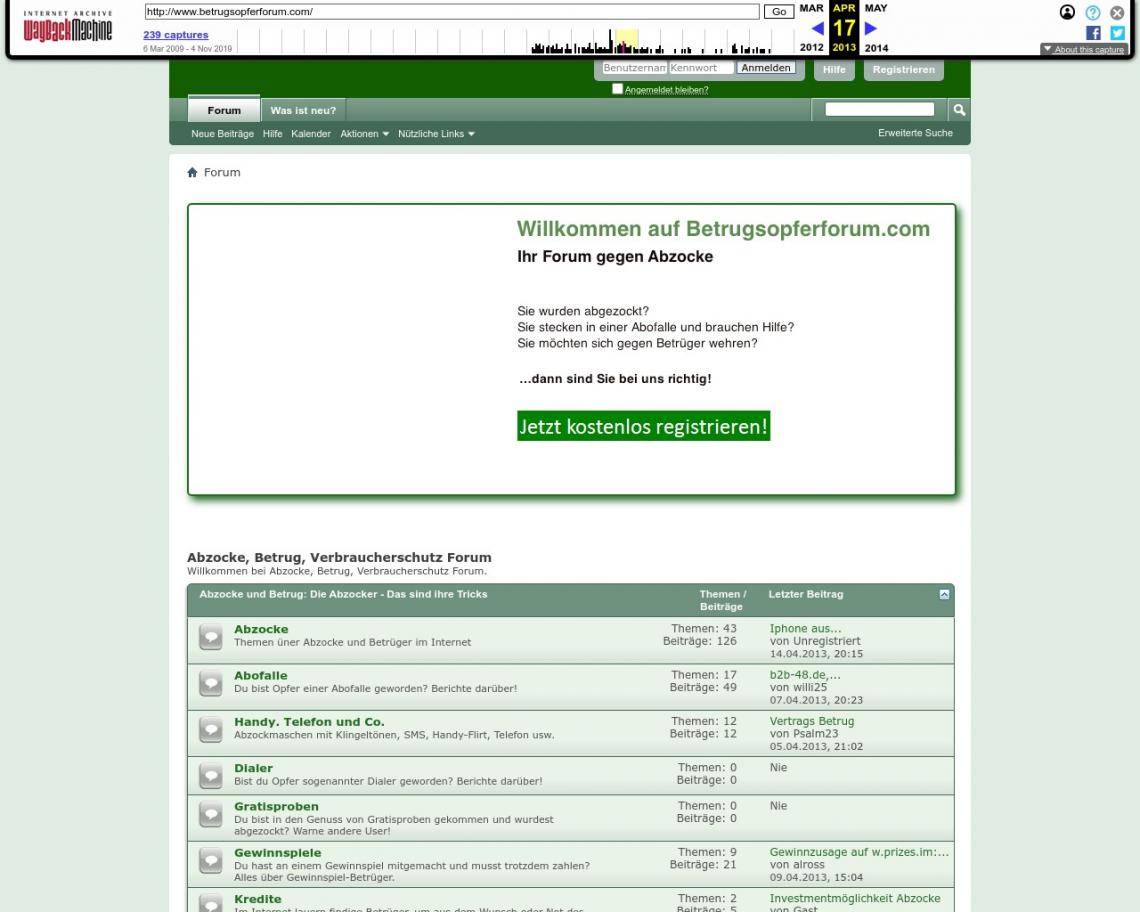Click Jetzt kostenlos registrieren! banner

pyautogui.click(x=643, y=426)
